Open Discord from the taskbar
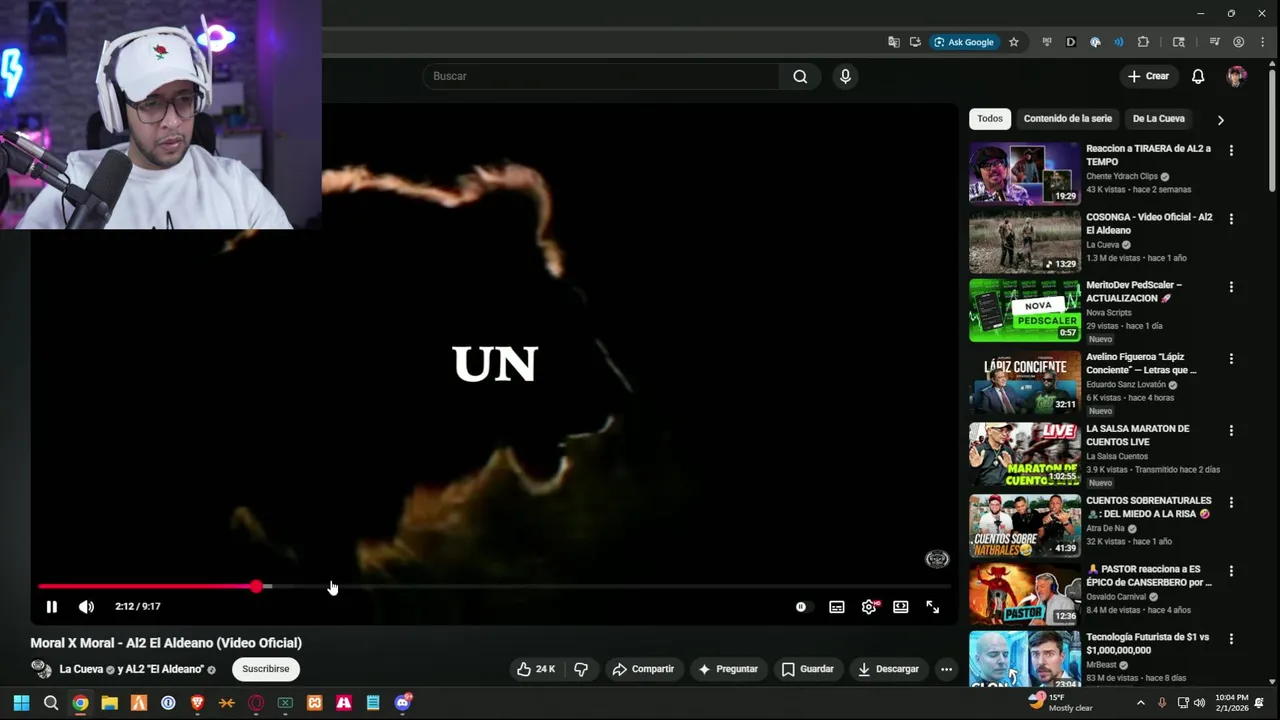This screenshot has width=1280, height=720. (403, 703)
